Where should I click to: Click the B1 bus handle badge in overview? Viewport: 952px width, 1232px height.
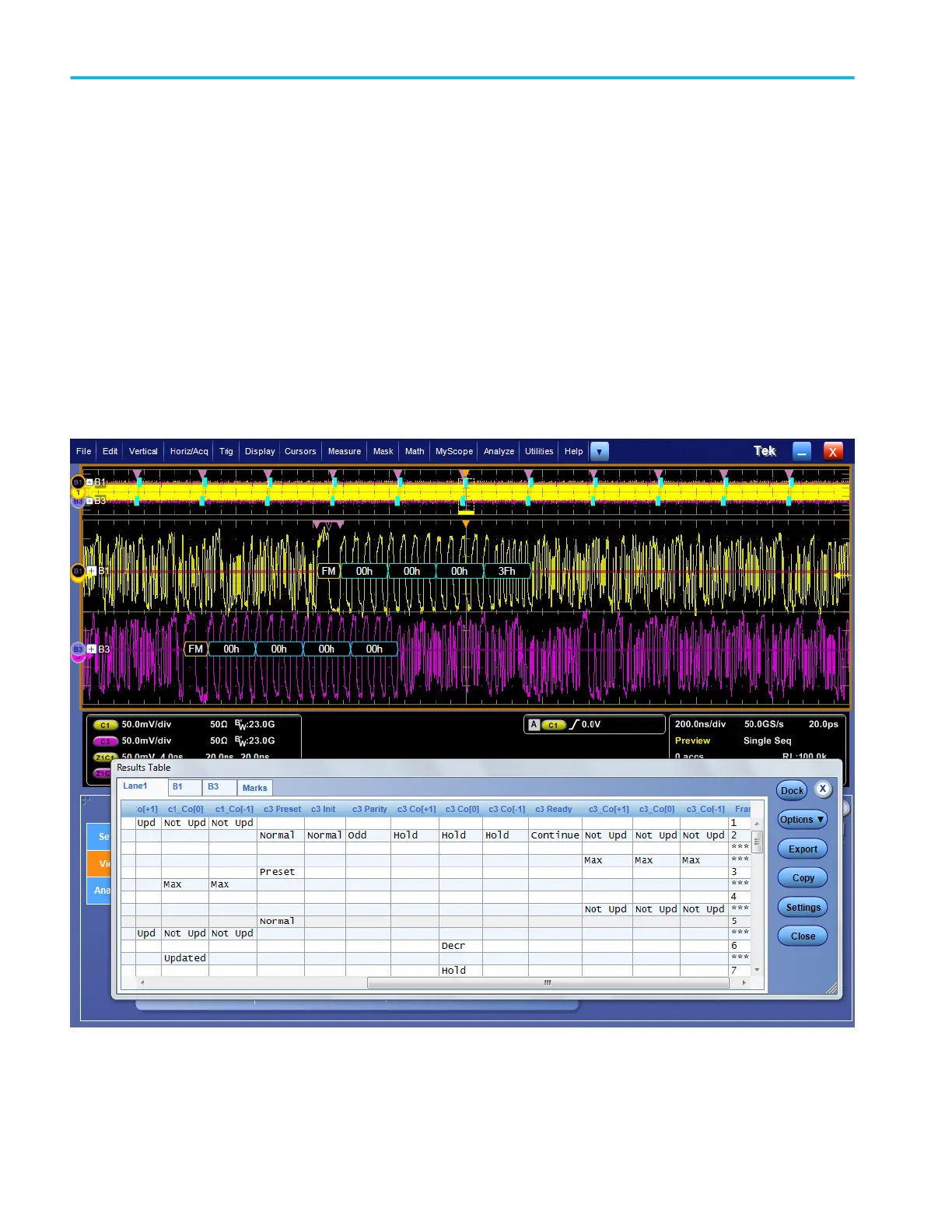[x=78, y=482]
